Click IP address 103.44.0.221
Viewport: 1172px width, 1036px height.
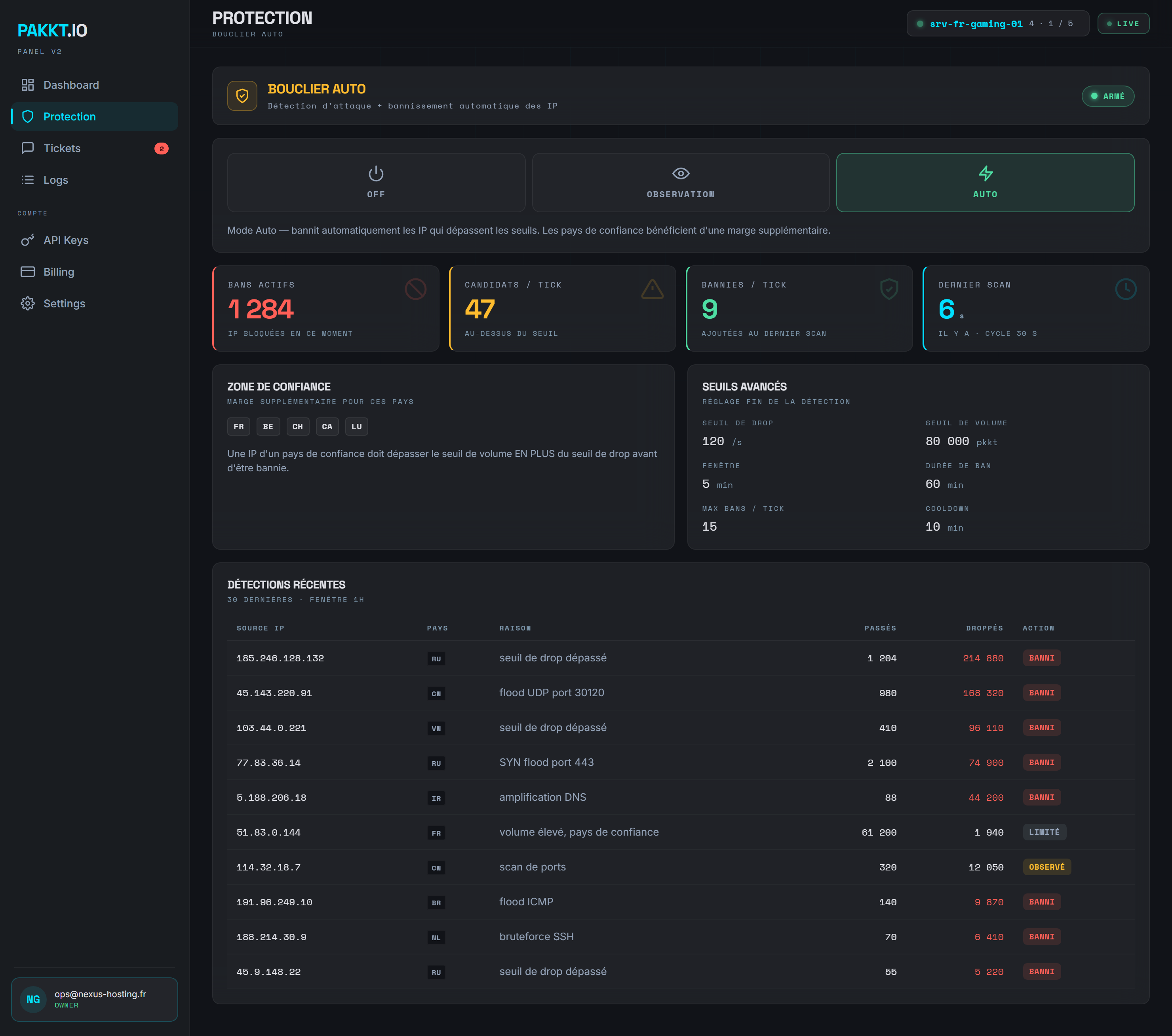(271, 728)
